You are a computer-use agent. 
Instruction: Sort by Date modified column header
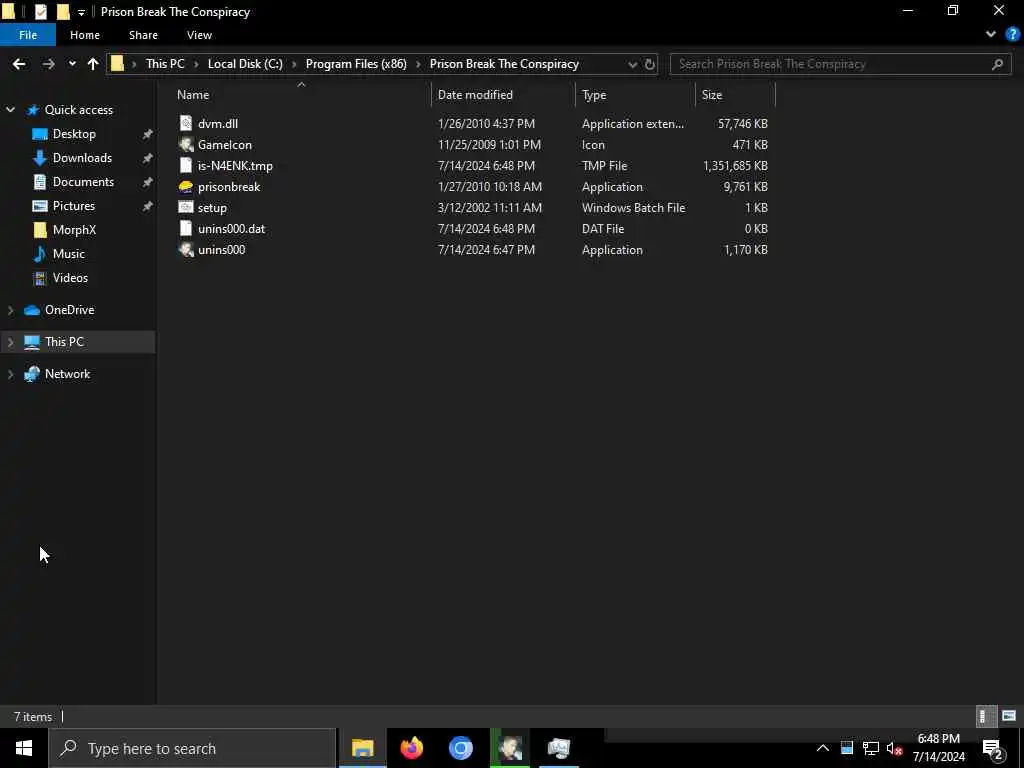click(475, 95)
